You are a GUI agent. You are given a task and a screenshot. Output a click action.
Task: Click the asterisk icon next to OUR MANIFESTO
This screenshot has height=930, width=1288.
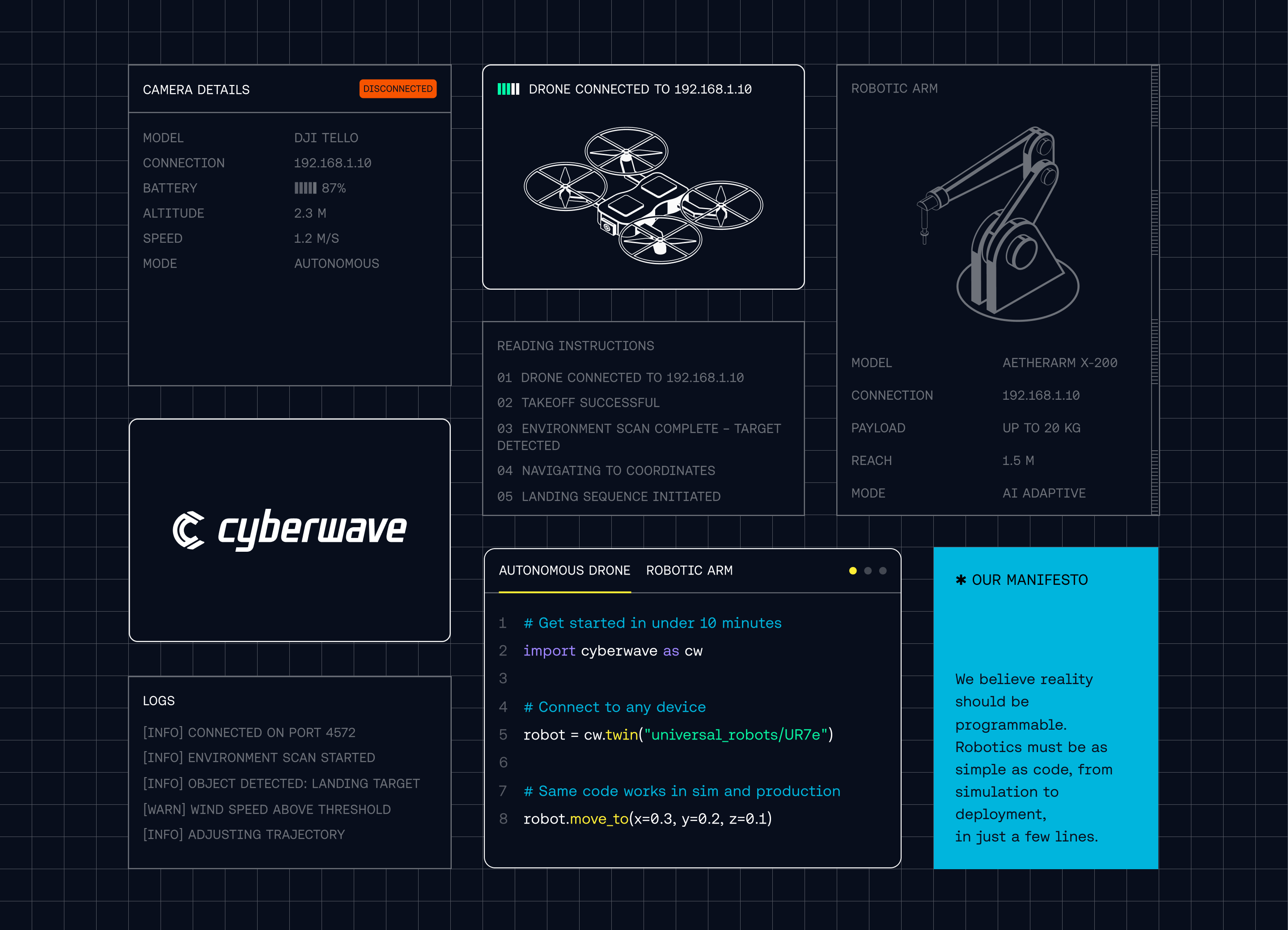tap(961, 580)
